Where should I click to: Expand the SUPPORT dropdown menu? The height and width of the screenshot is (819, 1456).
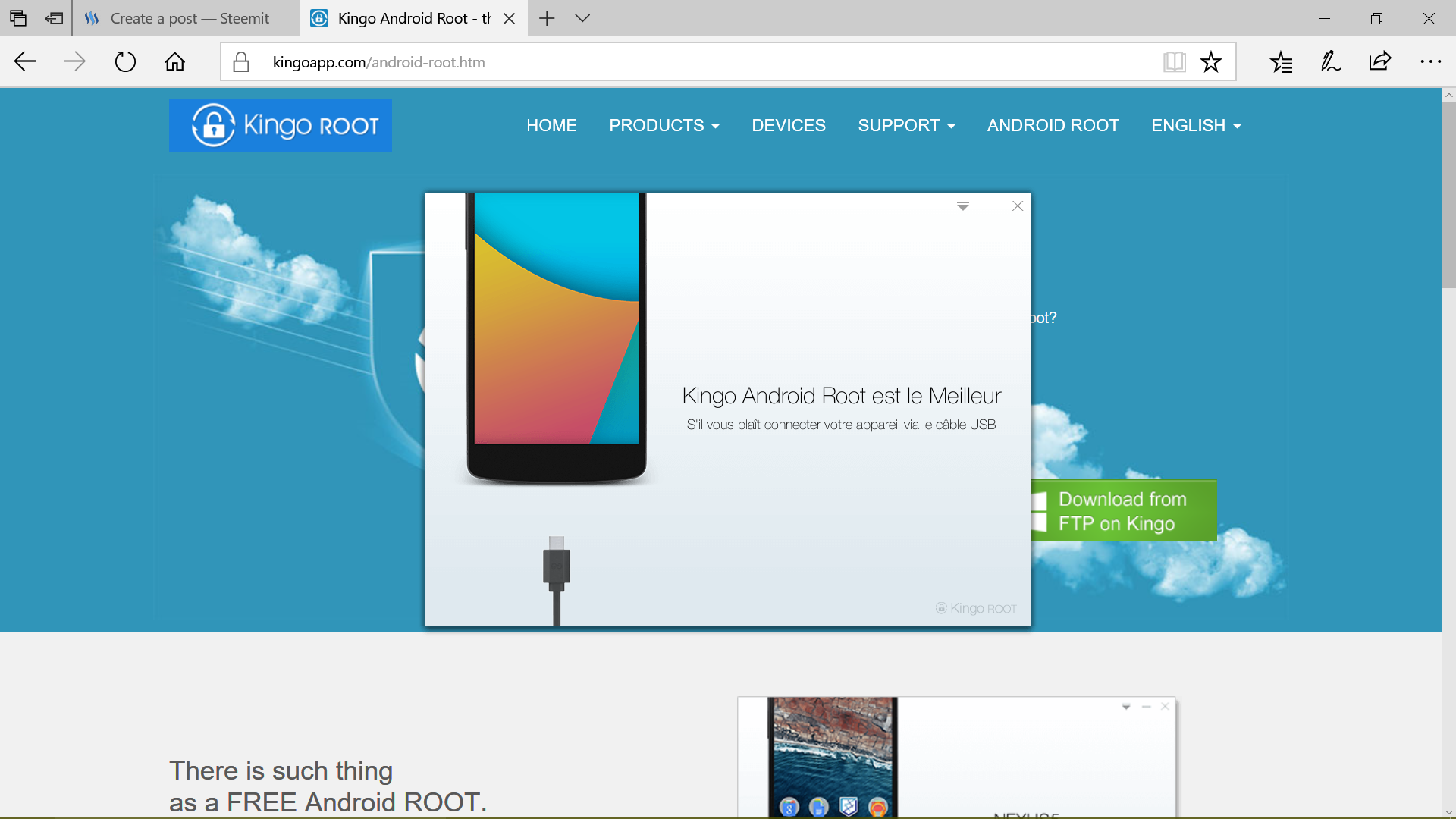[x=906, y=126]
